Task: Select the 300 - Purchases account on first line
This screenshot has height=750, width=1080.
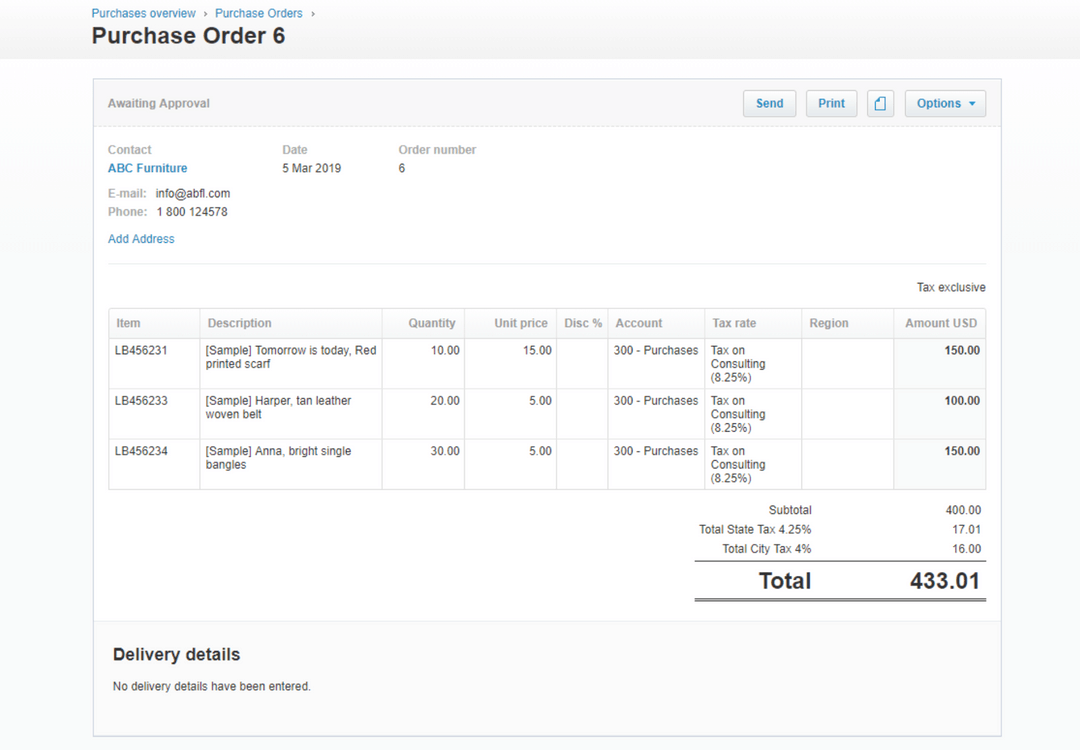Action: coord(655,351)
